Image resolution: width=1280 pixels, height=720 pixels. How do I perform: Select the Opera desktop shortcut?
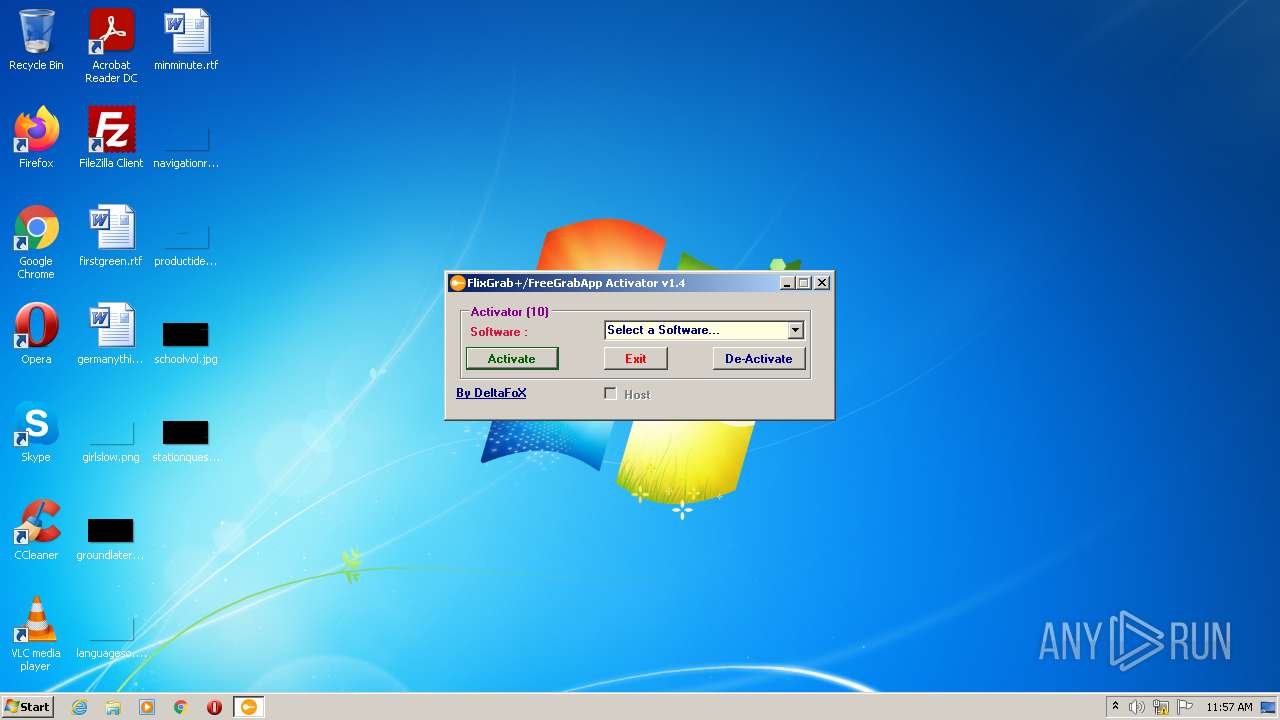(x=36, y=334)
